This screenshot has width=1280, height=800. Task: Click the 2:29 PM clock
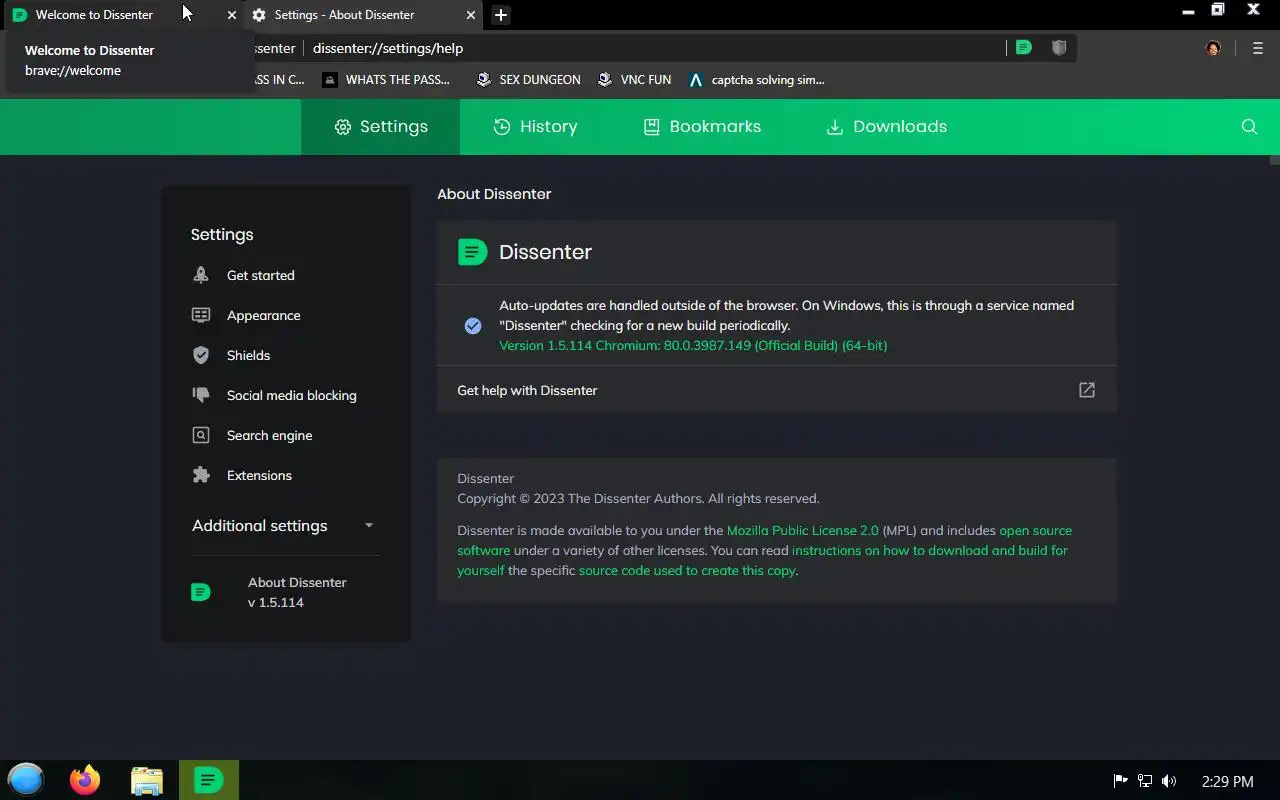coord(1227,781)
